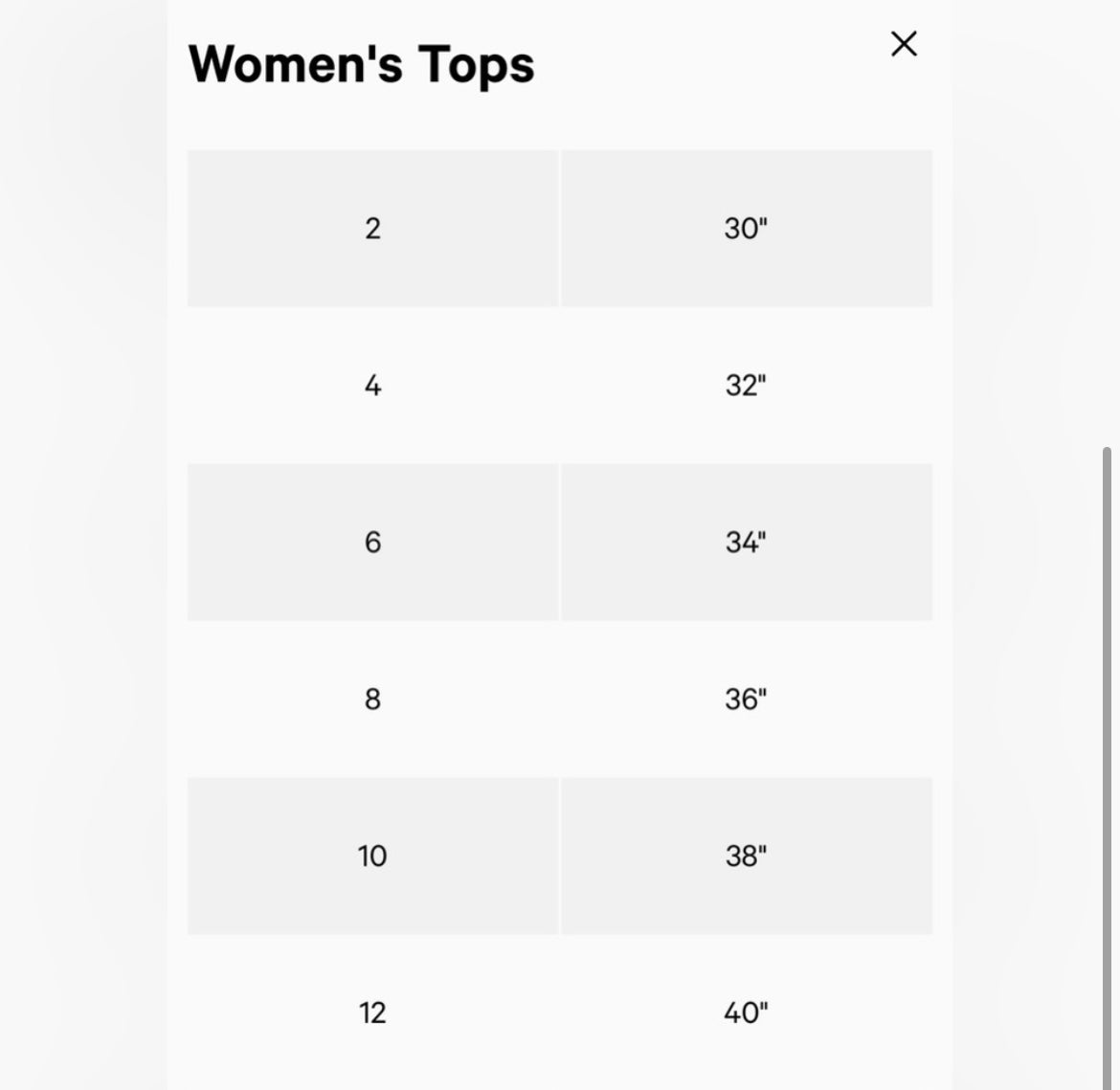Click the size 6 cell
The image size is (1120, 1090).
(x=372, y=543)
